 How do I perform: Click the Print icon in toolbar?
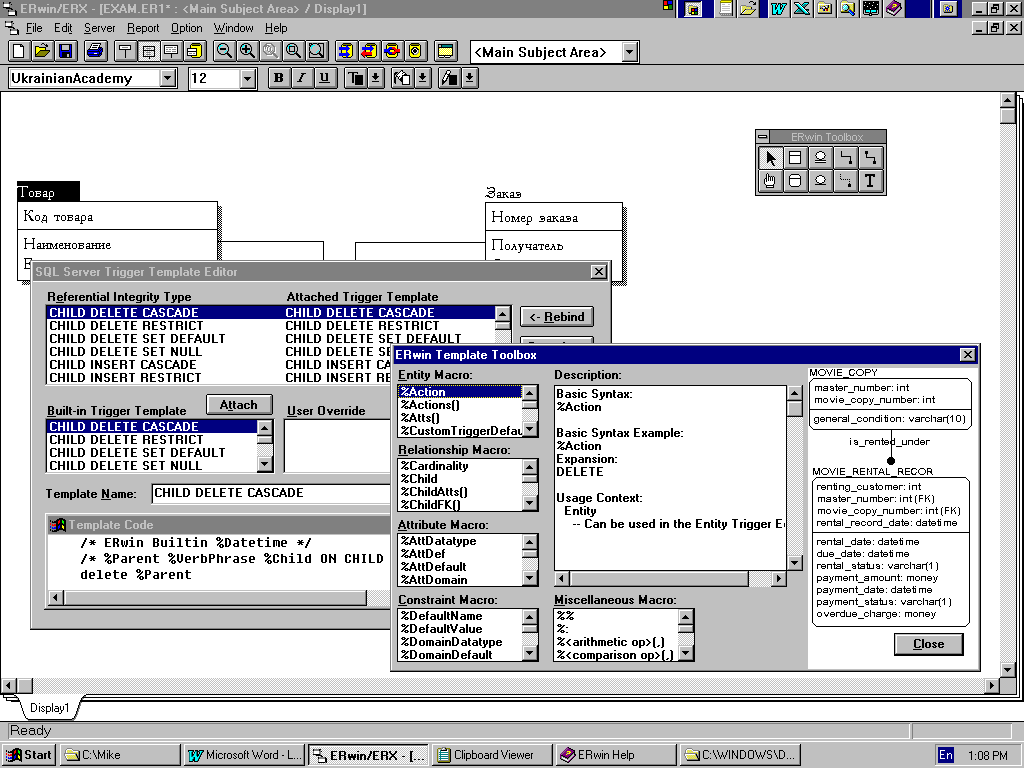[95, 51]
